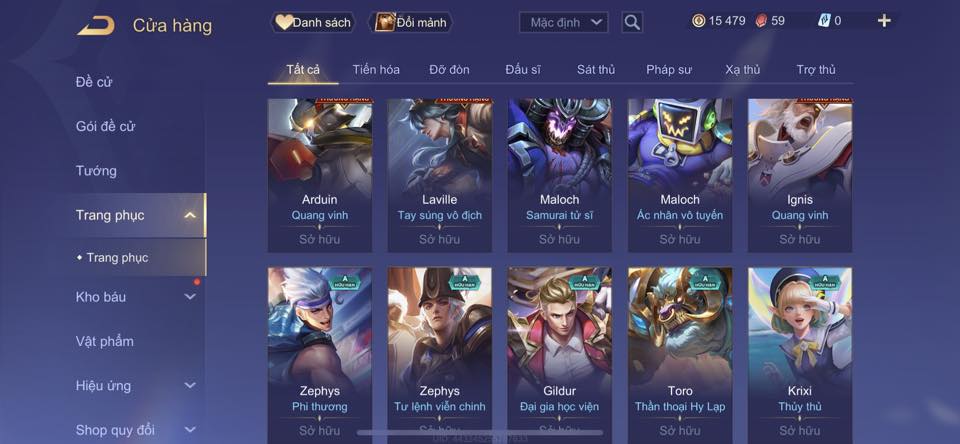Open Đổi mảnh fragment exchange button

click(x=411, y=23)
